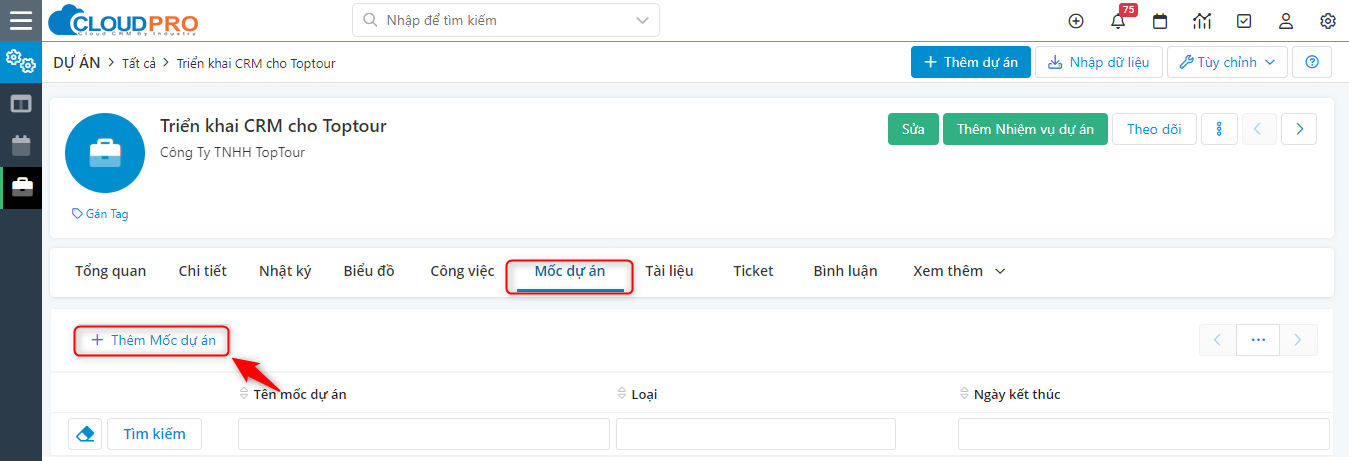Screen dimensions: 1349x461
Task: Open the briefcase project sidebar icon
Action: tap(21, 187)
